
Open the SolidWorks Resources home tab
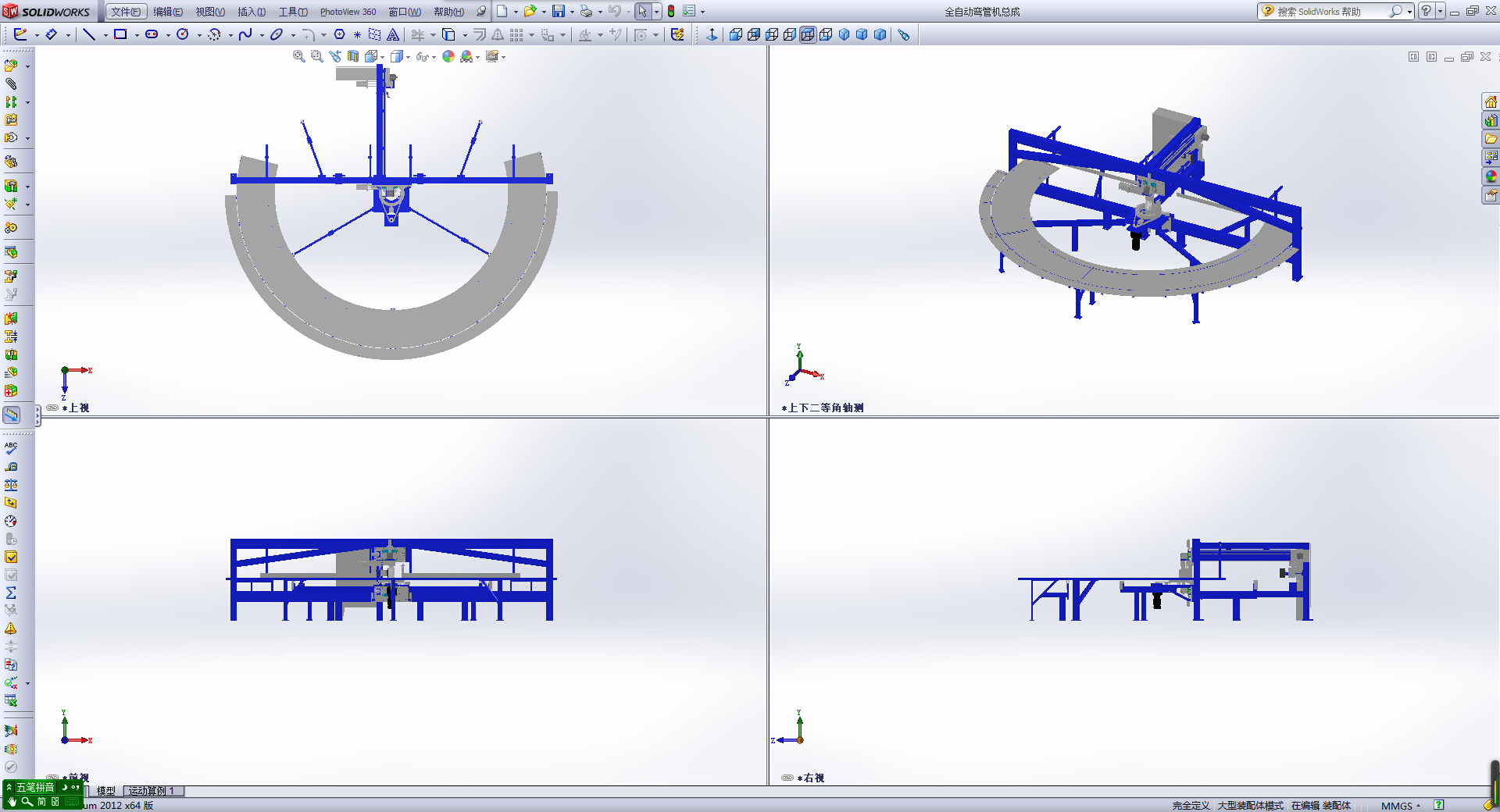click(x=1491, y=102)
